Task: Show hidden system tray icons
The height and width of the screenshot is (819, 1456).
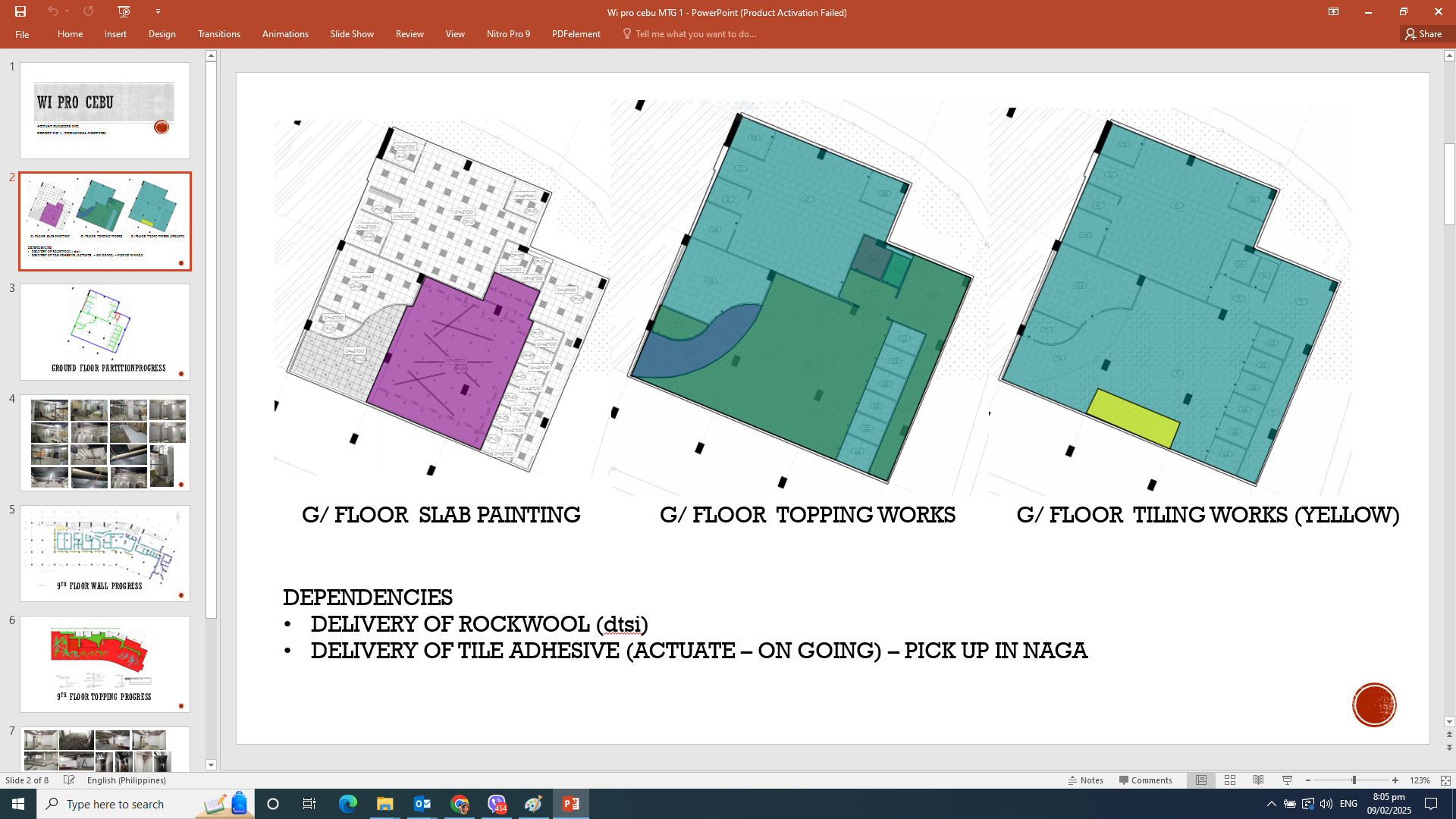Action: (x=1271, y=804)
